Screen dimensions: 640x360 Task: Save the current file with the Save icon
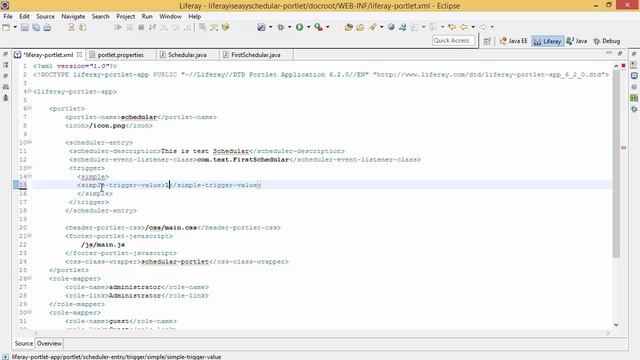(x=25, y=27)
